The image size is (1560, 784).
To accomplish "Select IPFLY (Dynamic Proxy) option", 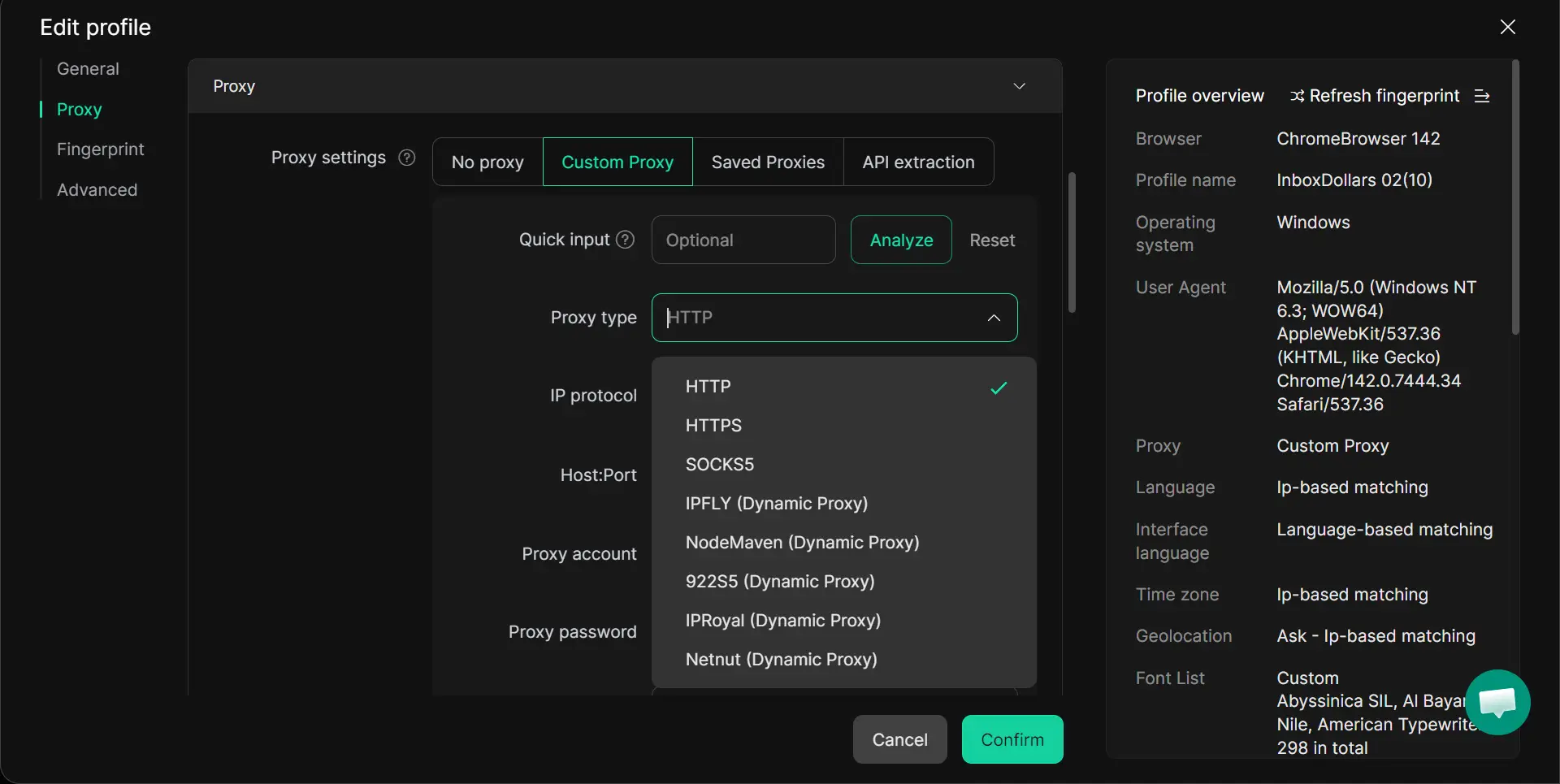I will [x=776, y=504].
